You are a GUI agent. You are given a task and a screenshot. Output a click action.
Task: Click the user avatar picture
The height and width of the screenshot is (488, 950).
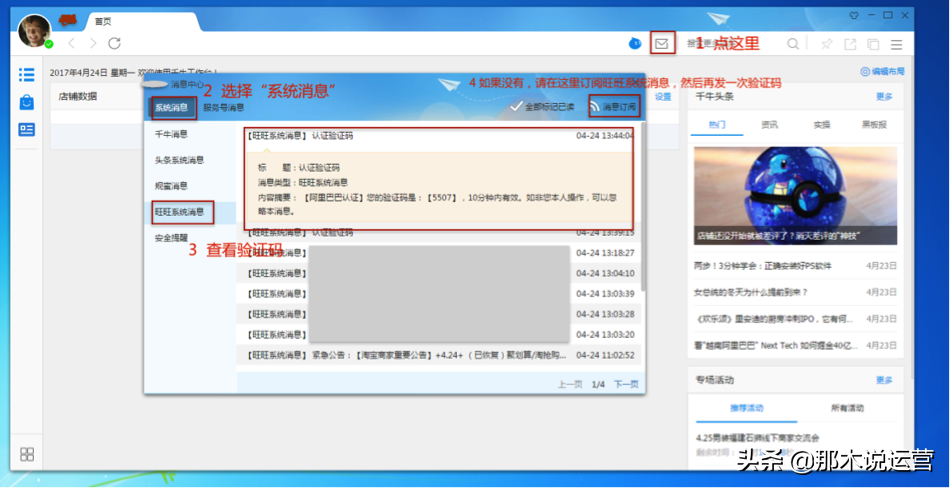34,30
